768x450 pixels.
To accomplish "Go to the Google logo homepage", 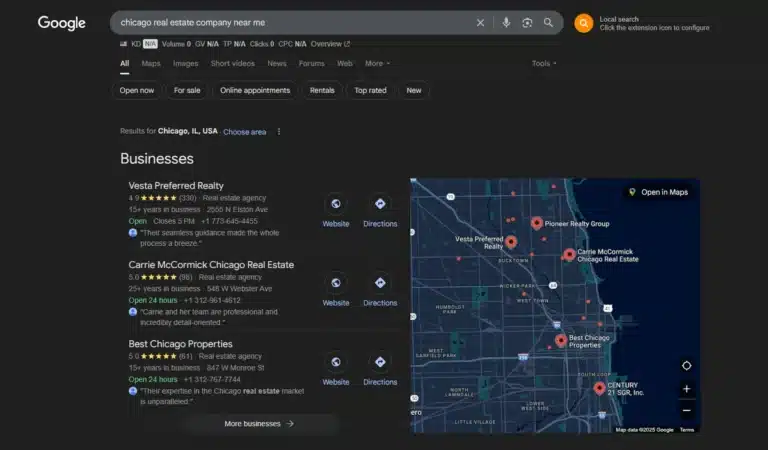I will click(62, 23).
